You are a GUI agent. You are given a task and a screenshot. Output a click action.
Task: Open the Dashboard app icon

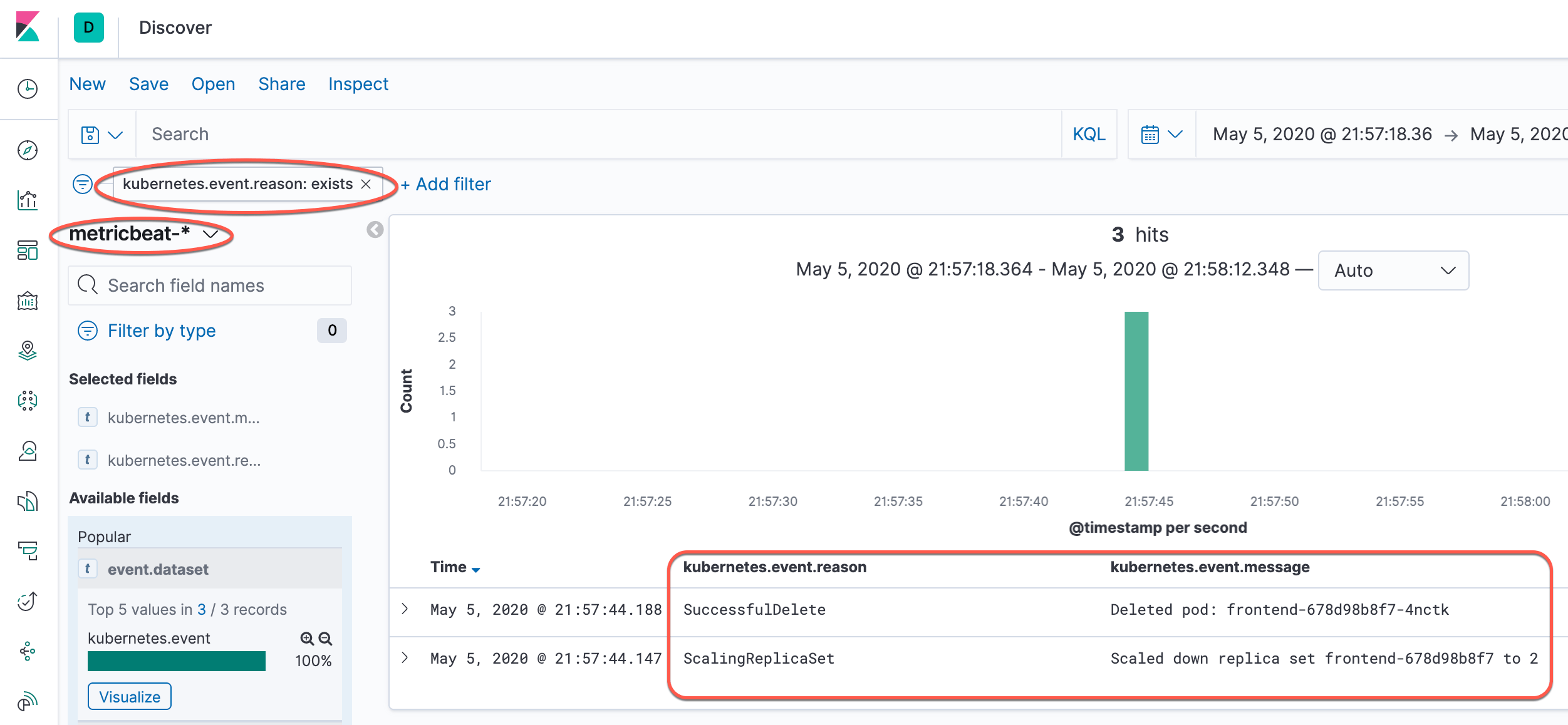(28, 250)
